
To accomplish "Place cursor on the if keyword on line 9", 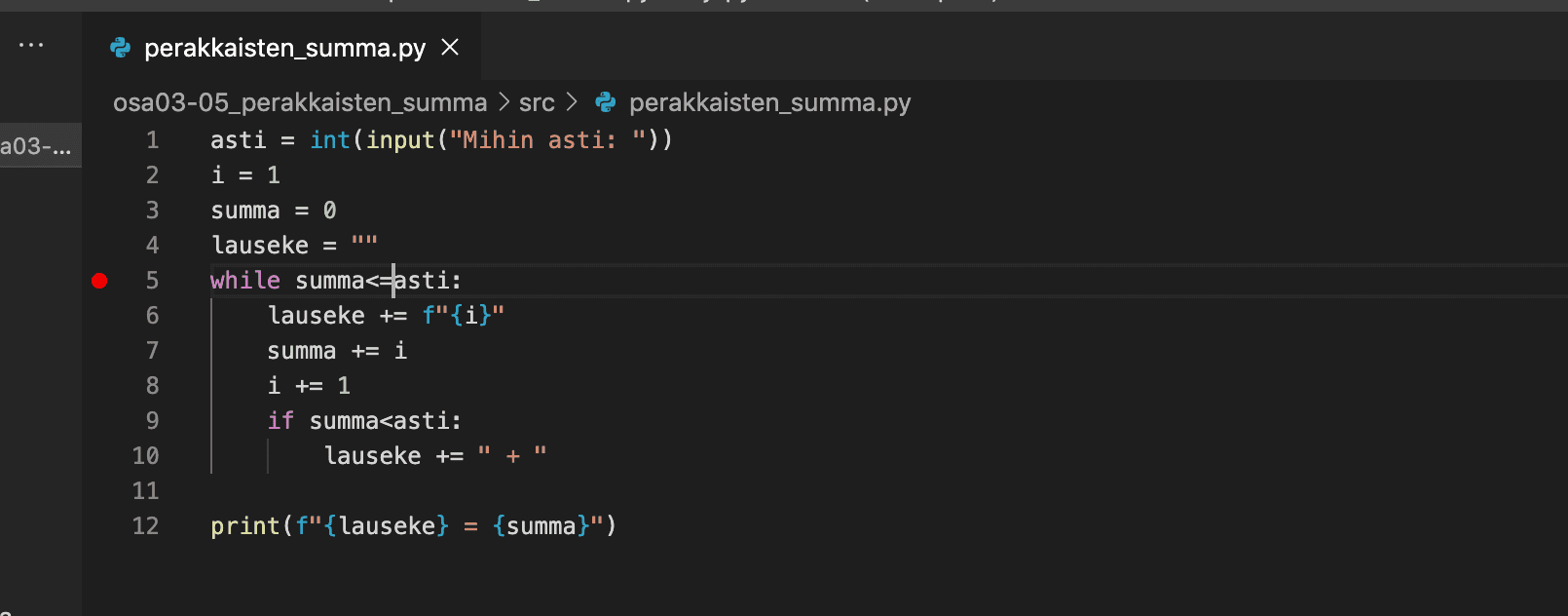I will pos(280,421).
